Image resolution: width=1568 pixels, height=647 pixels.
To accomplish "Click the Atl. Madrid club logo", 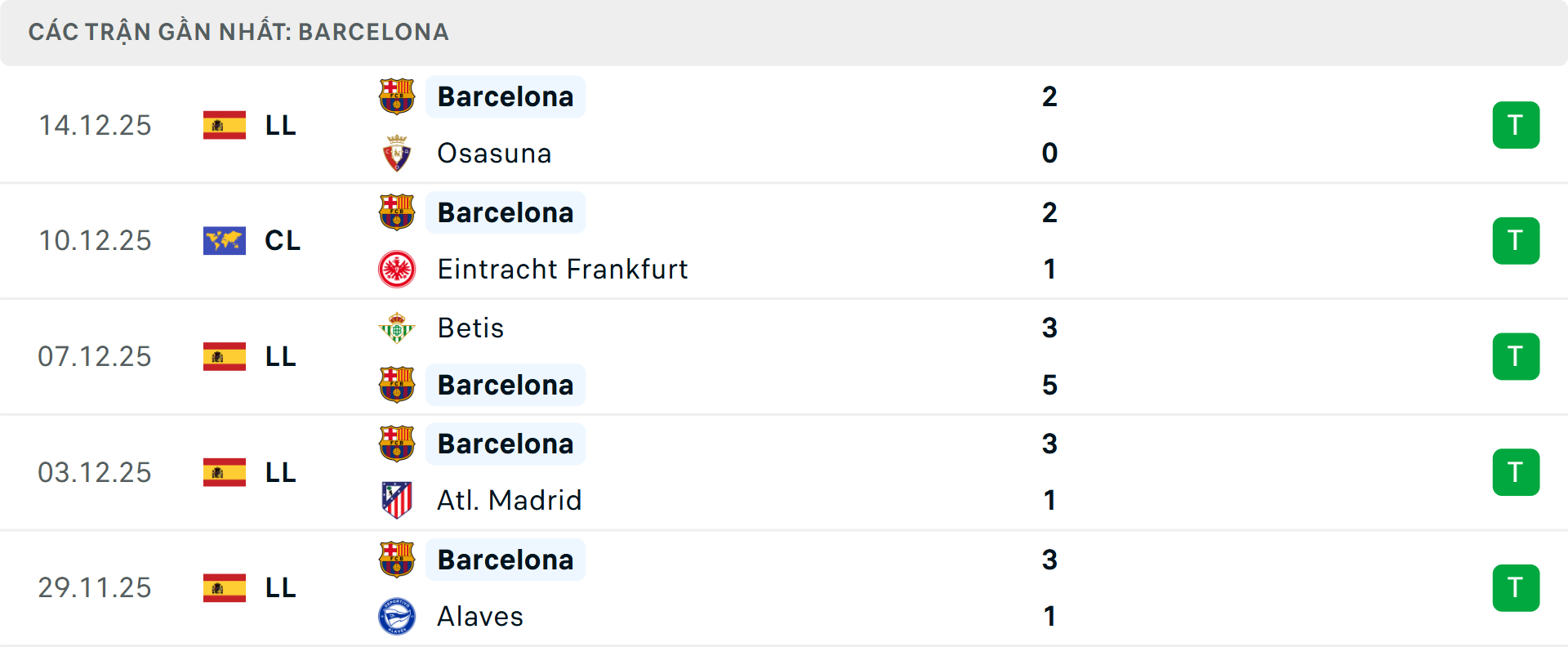I will [397, 500].
